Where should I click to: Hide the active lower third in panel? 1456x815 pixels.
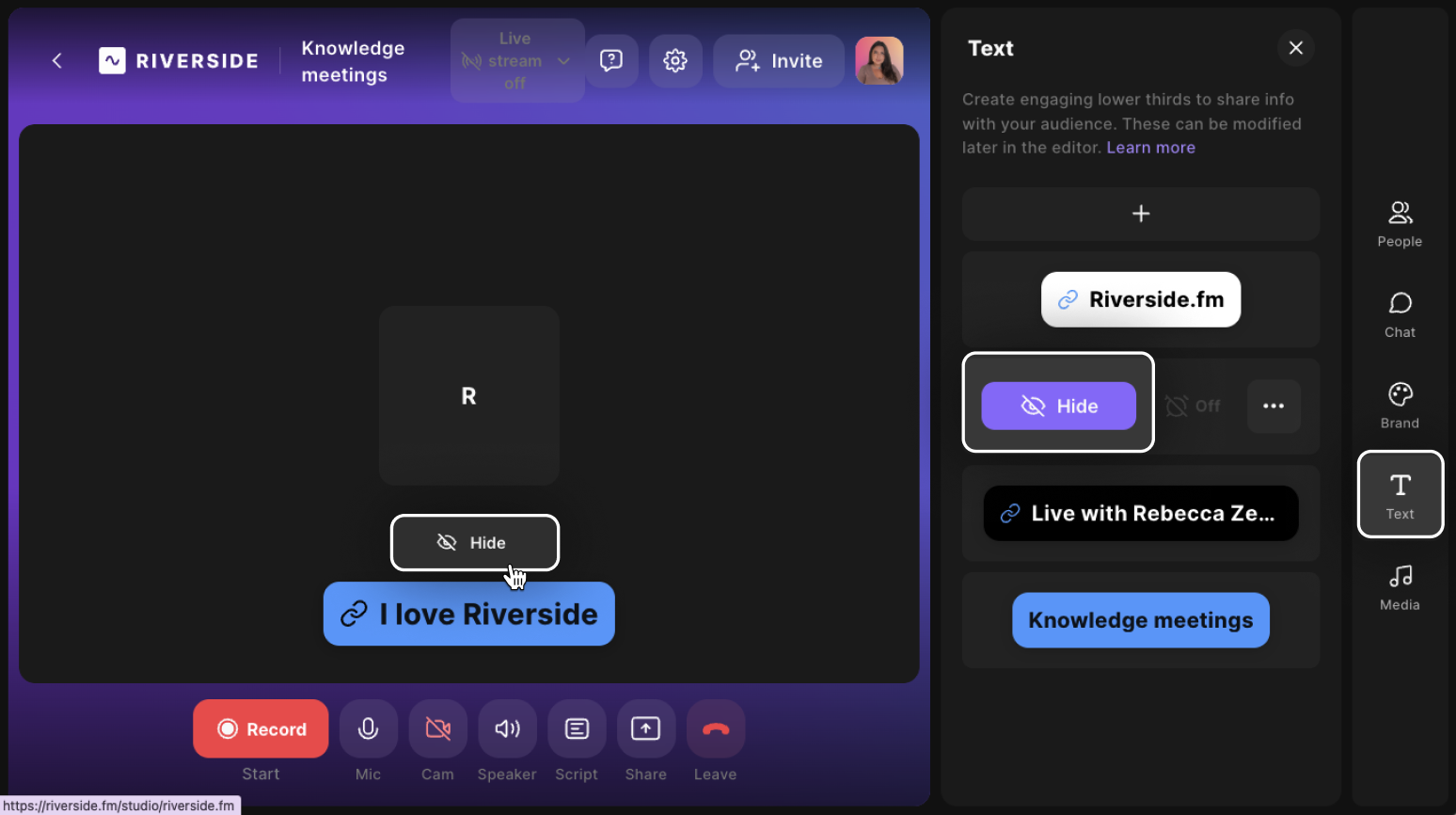[1058, 406]
